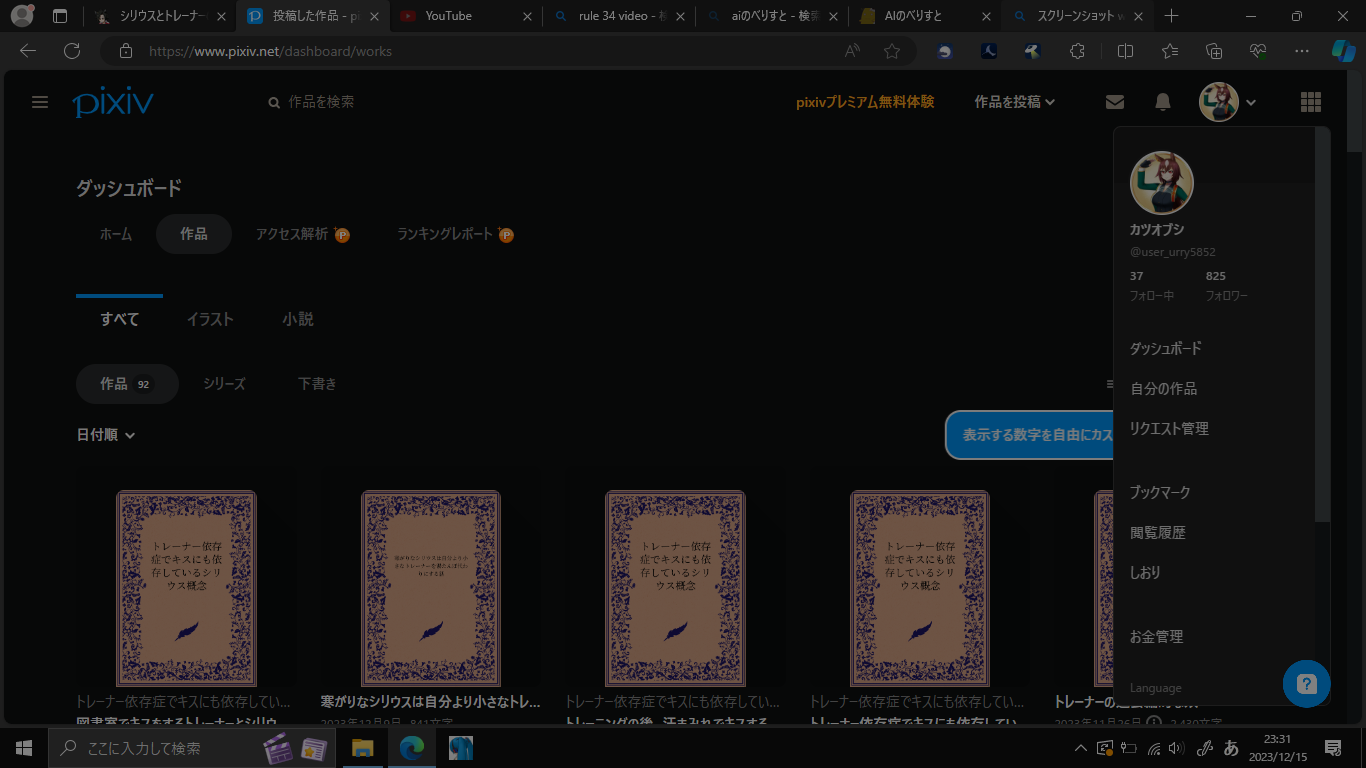This screenshot has width=1366, height=768.
Task: Switch to the アクセス解析 tab
Action: click(292, 234)
